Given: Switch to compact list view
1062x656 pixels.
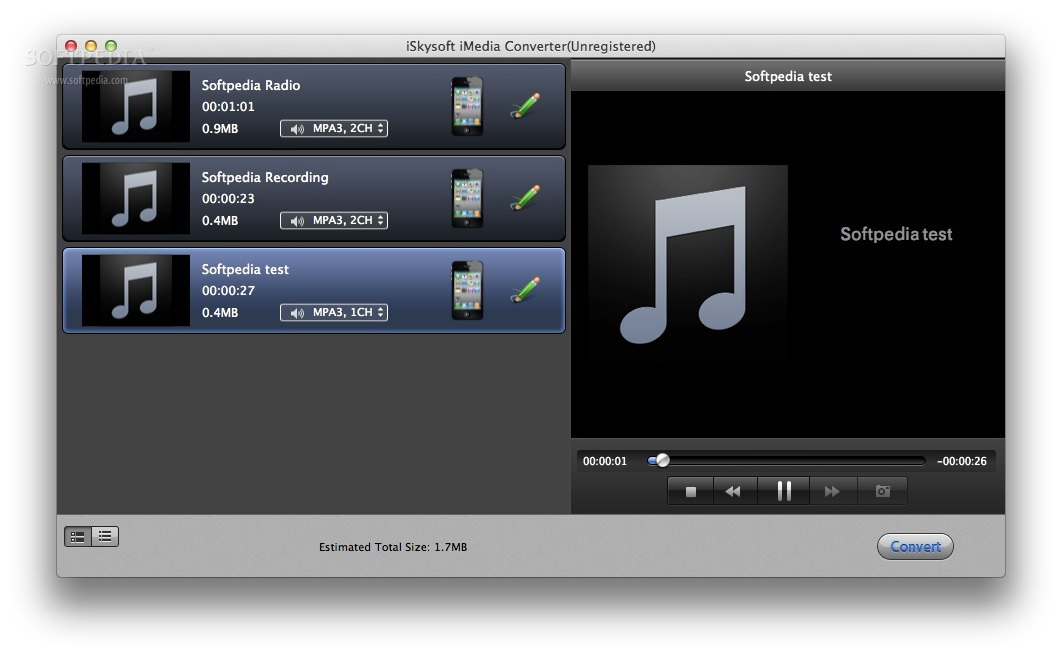Looking at the screenshot, I should [x=105, y=537].
